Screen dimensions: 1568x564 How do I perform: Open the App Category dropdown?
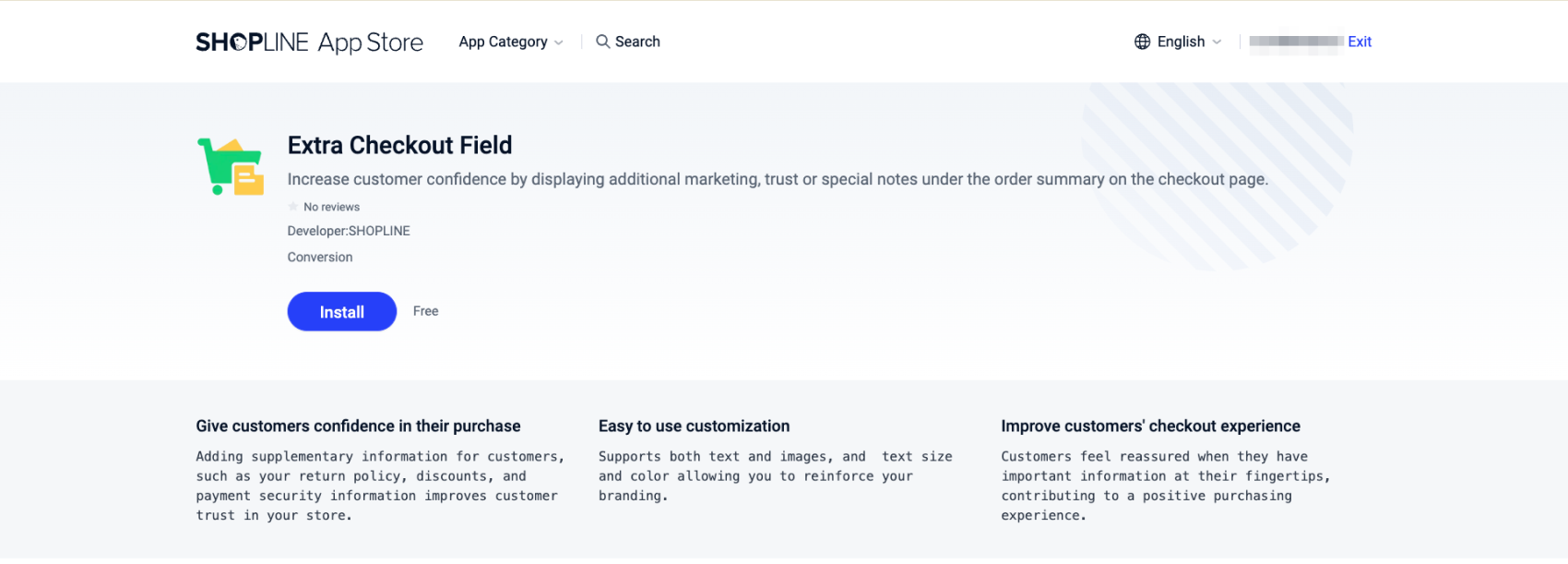tap(503, 42)
